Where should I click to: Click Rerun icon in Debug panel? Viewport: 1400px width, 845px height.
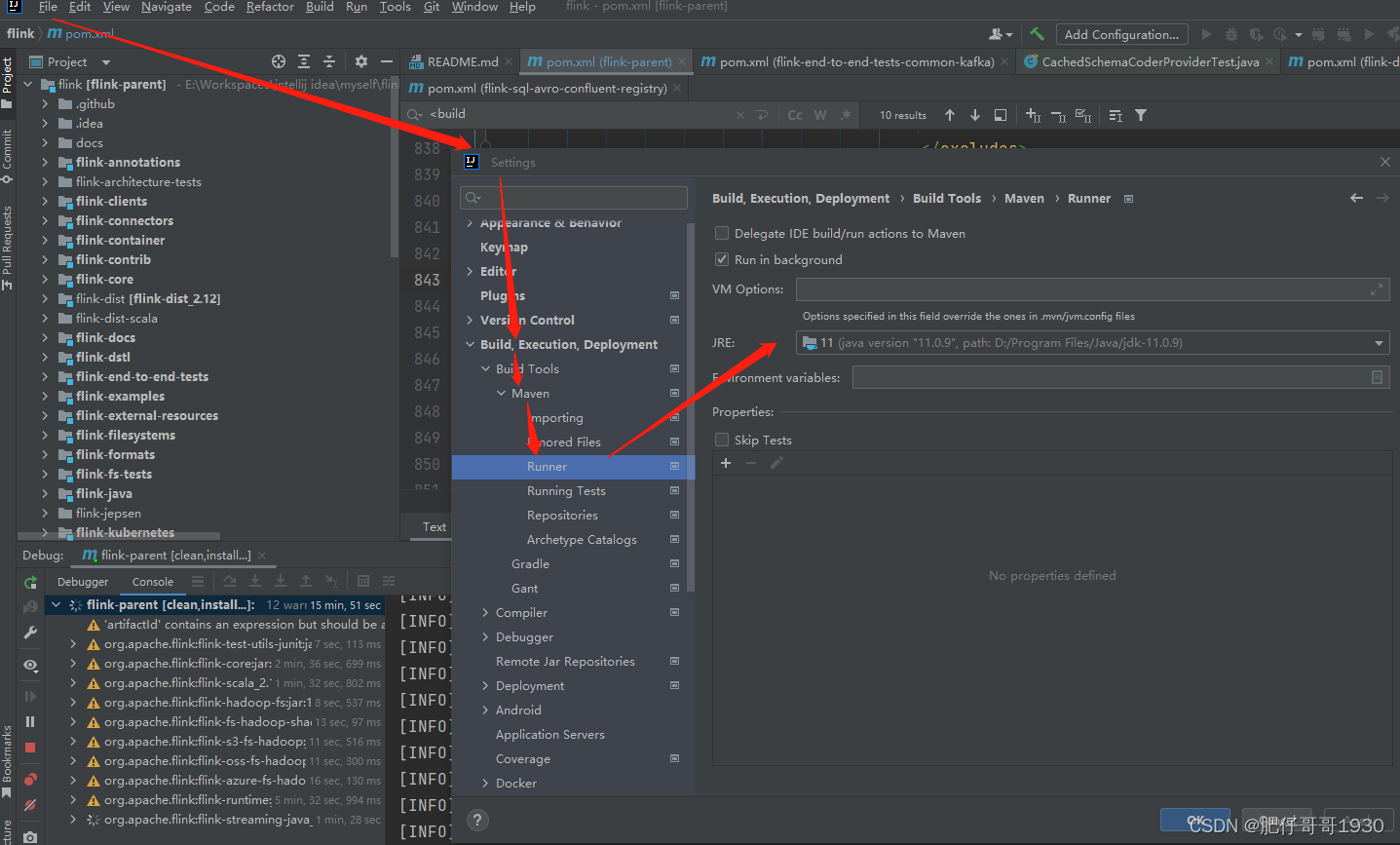(30, 583)
